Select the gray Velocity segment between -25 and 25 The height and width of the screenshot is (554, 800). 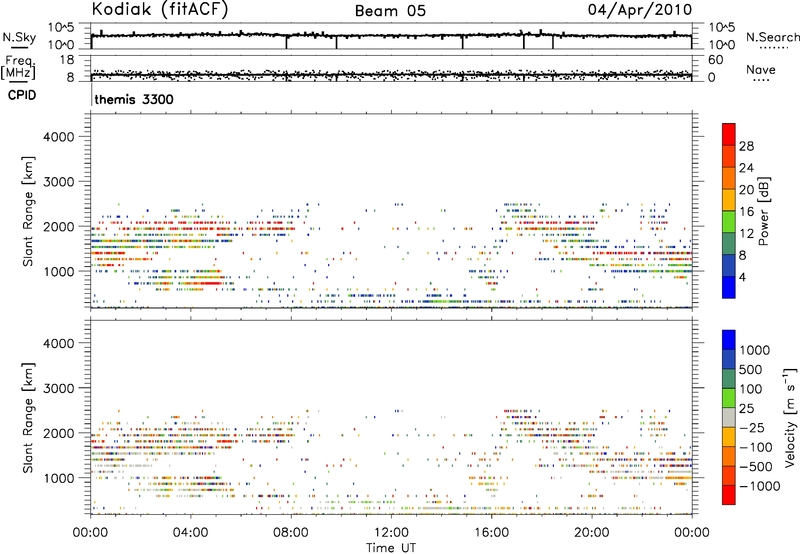pyautogui.click(x=729, y=418)
